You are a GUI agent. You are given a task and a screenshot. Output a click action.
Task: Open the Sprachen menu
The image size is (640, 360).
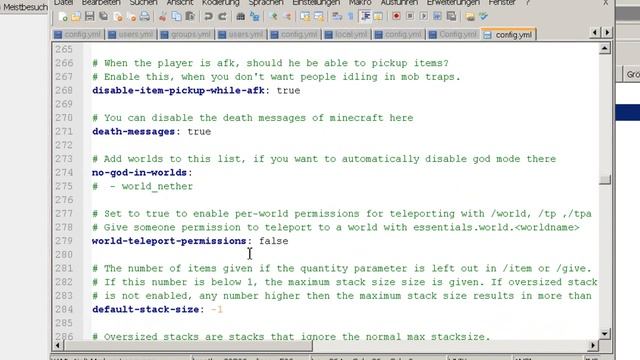[266, 2]
